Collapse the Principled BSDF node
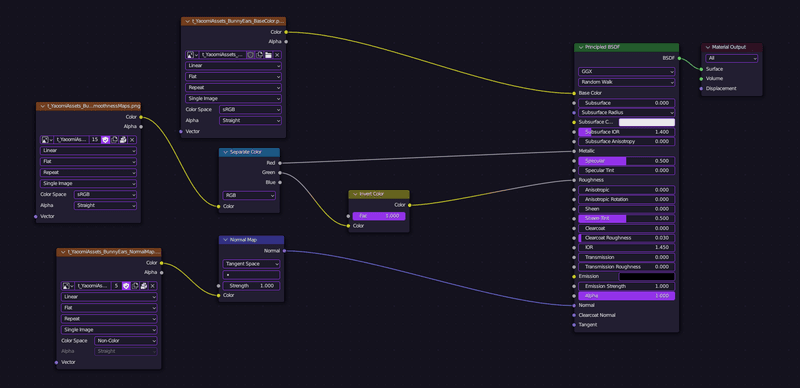The width and height of the screenshot is (800, 388). [x=581, y=47]
